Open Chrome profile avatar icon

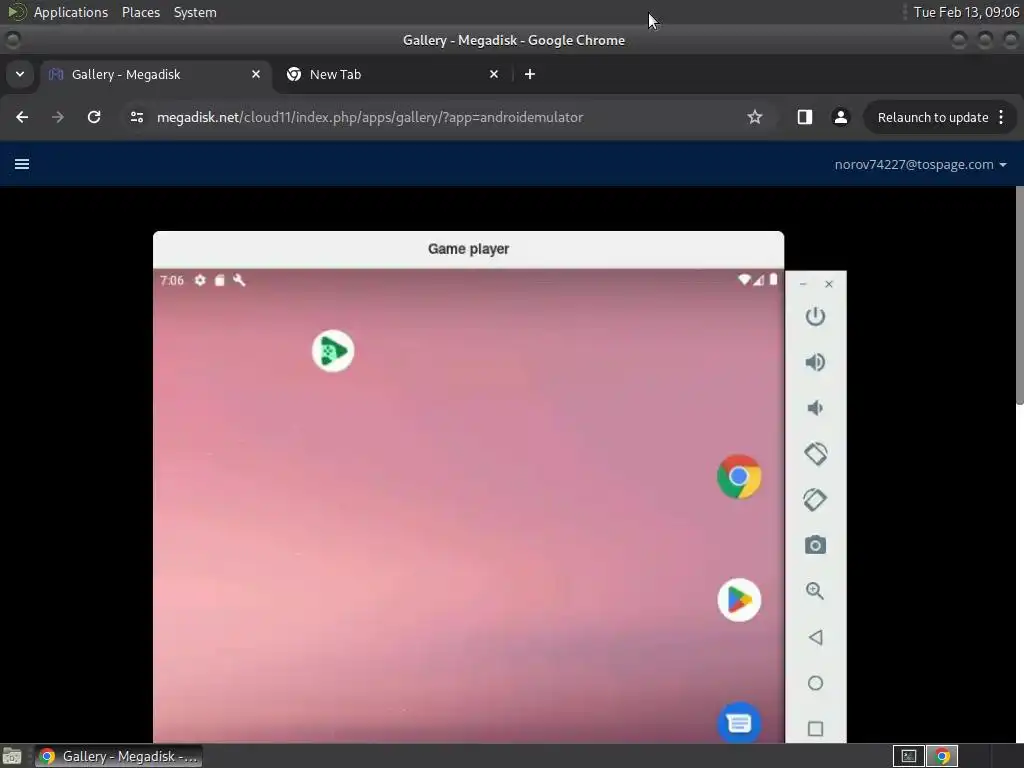(x=840, y=117)
